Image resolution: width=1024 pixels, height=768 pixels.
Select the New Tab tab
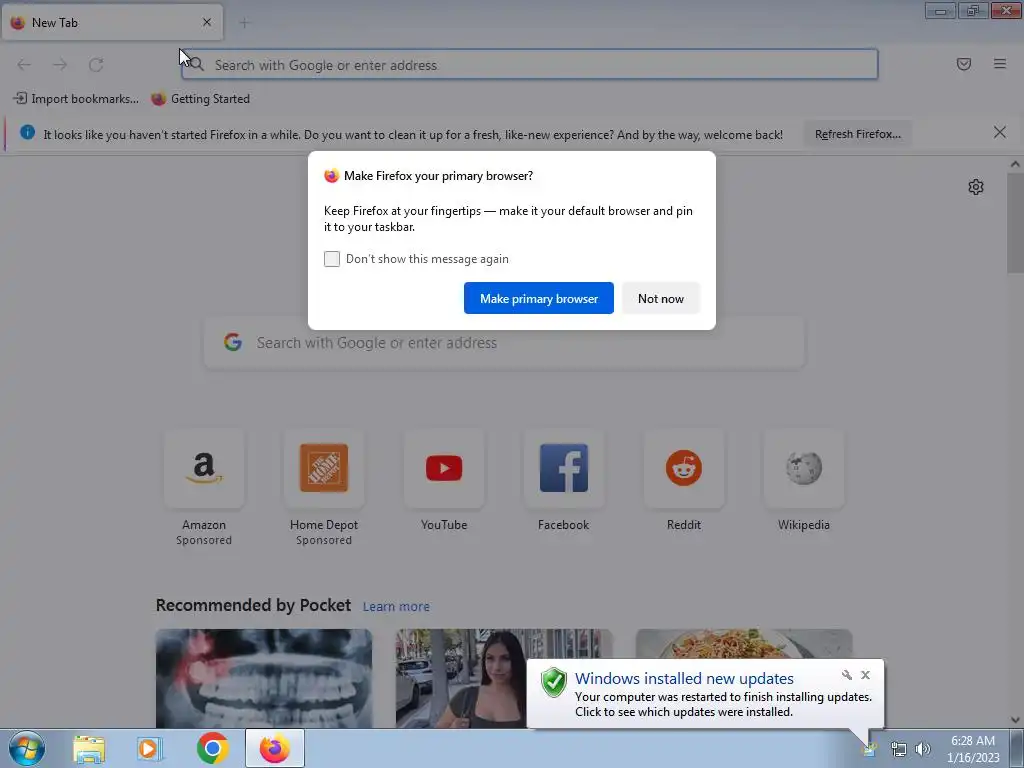click(x=112, y=23)
